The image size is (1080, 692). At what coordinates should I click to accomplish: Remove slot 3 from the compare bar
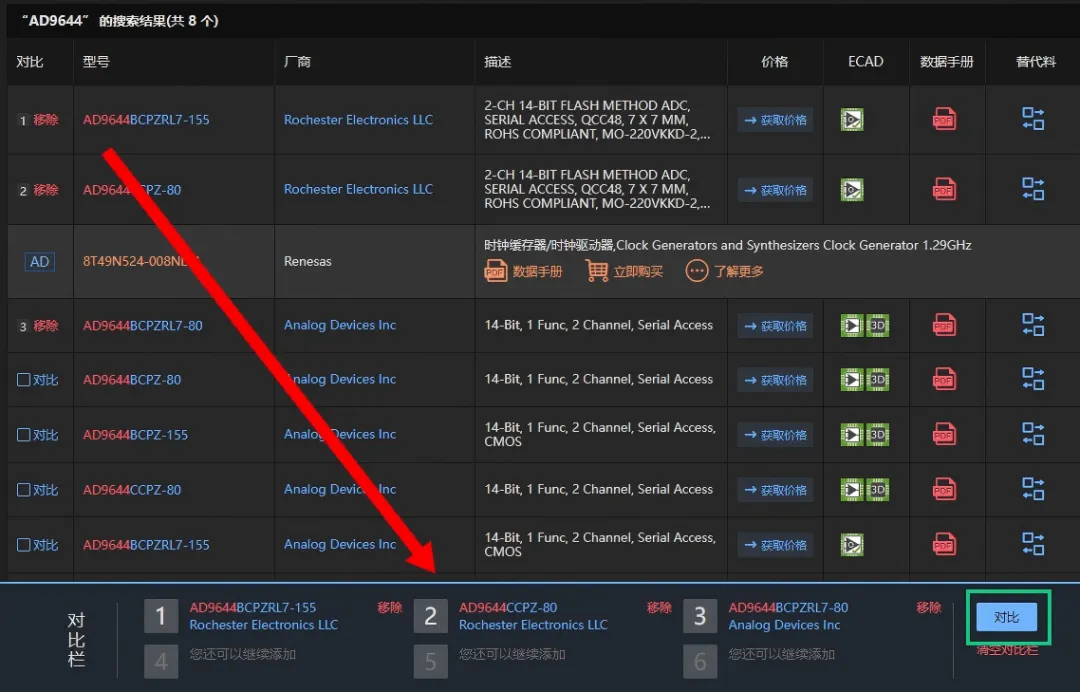pyautogui.click(x=928, y=607)
